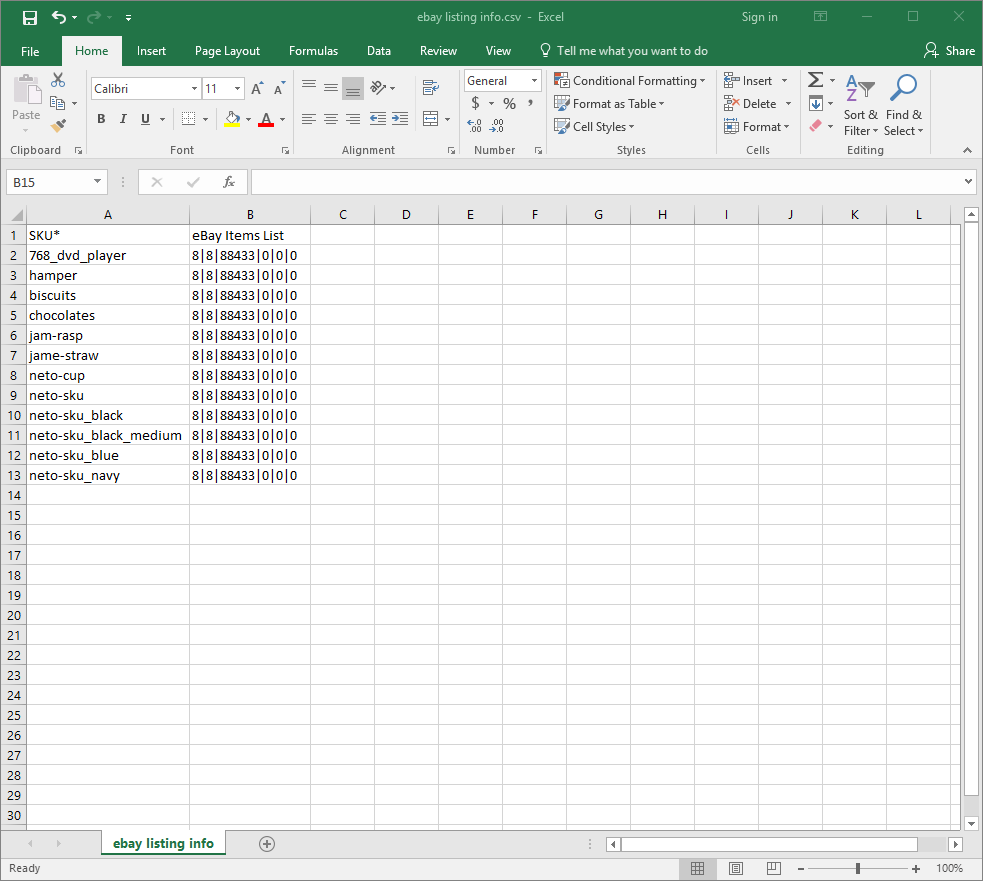Screen dimensions: 983x881
Task: Apply accounting dollar number format
Action: coord(476,103)
